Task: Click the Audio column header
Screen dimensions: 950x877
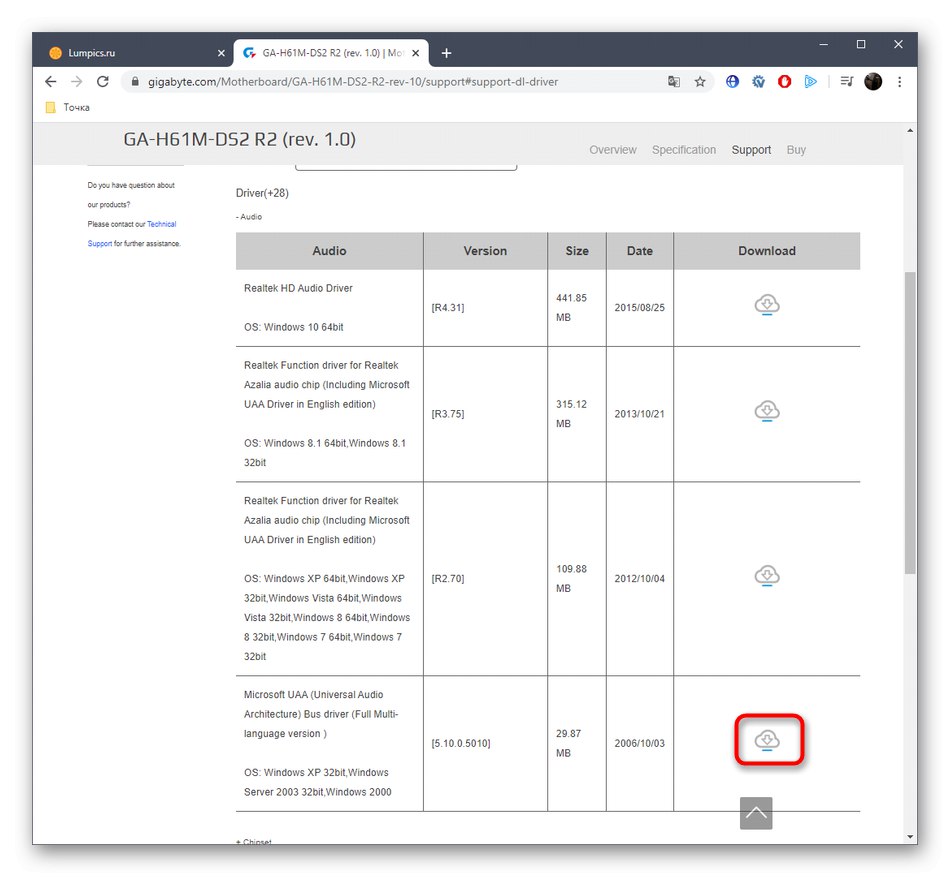Action: (329, 251)
